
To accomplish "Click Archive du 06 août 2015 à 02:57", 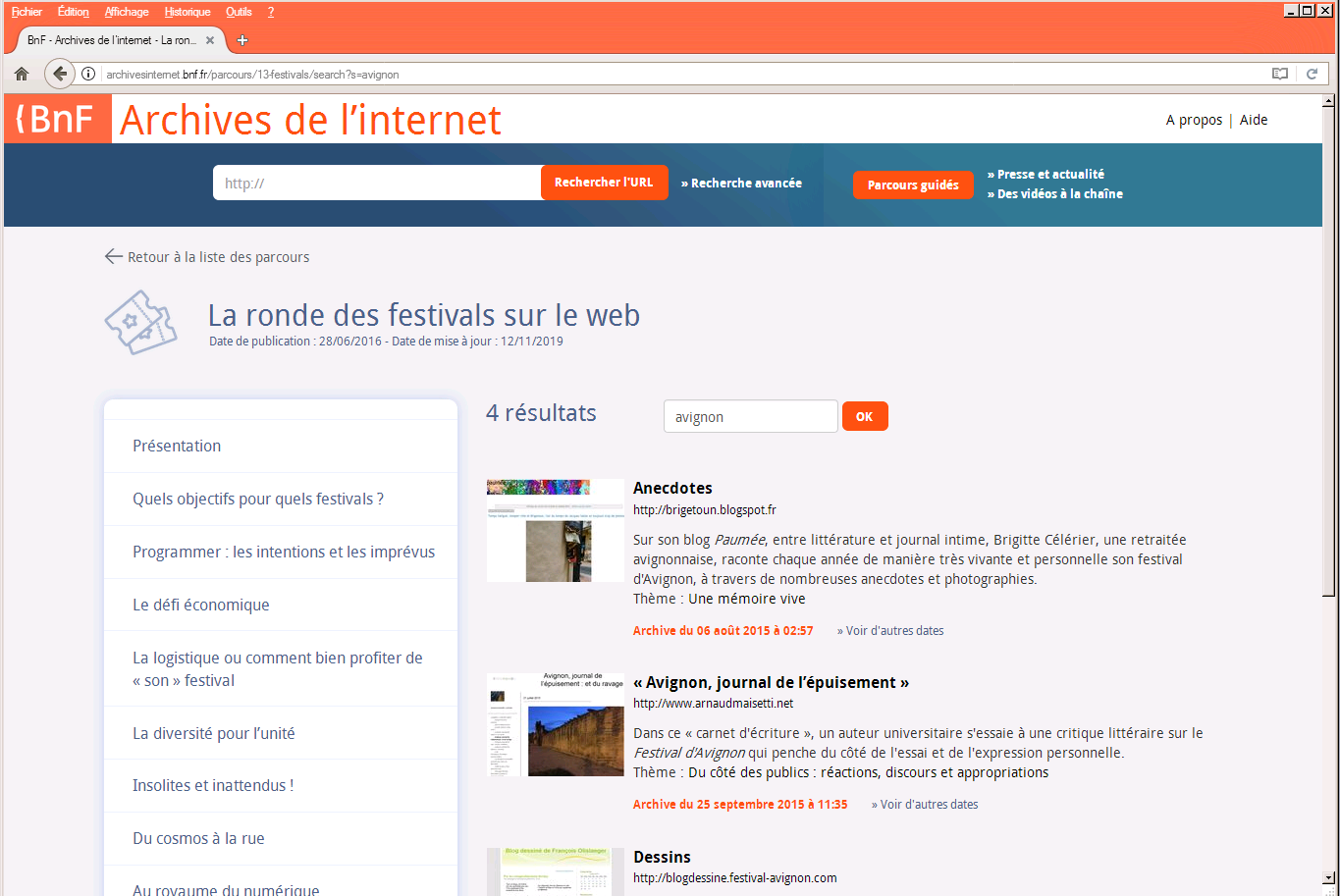I will coord(724,631).
